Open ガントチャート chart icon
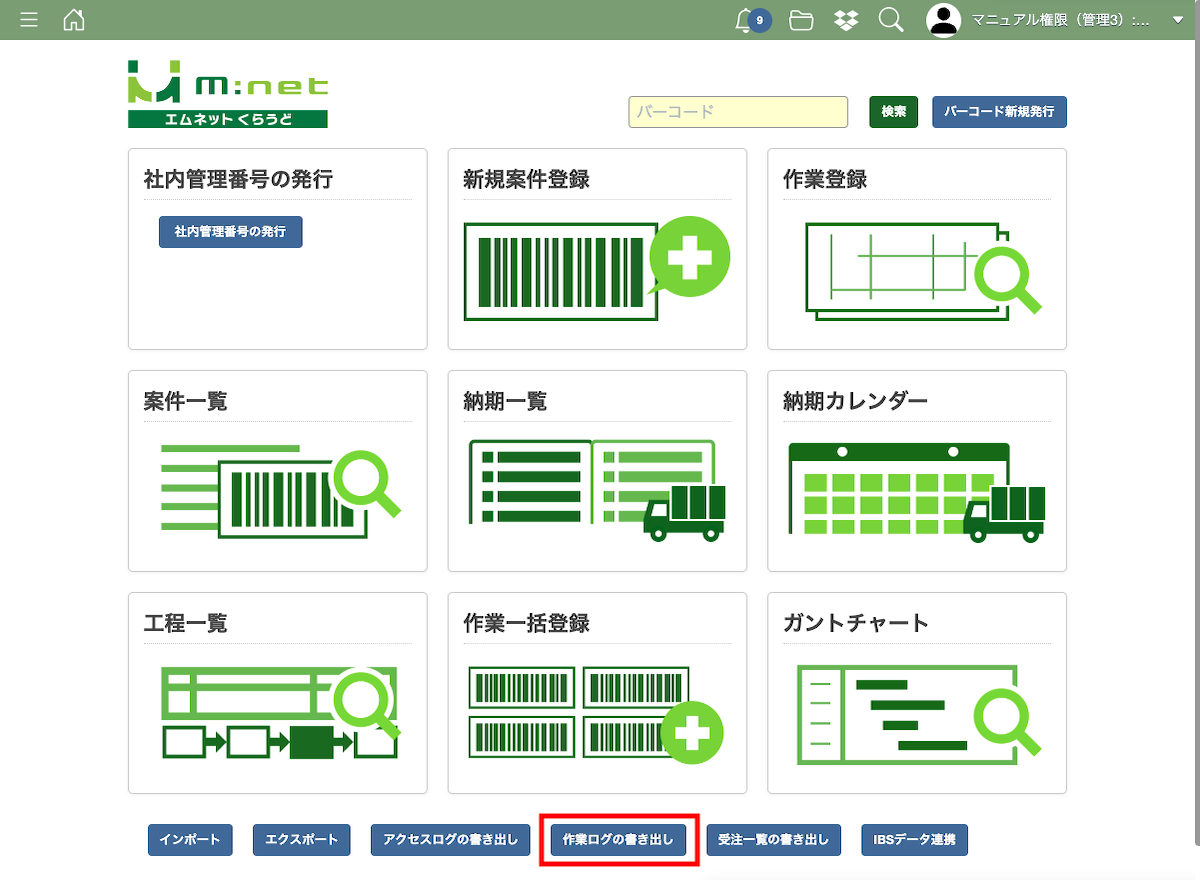This screenshot has width=1200, height=880. (x=916, y=713)
